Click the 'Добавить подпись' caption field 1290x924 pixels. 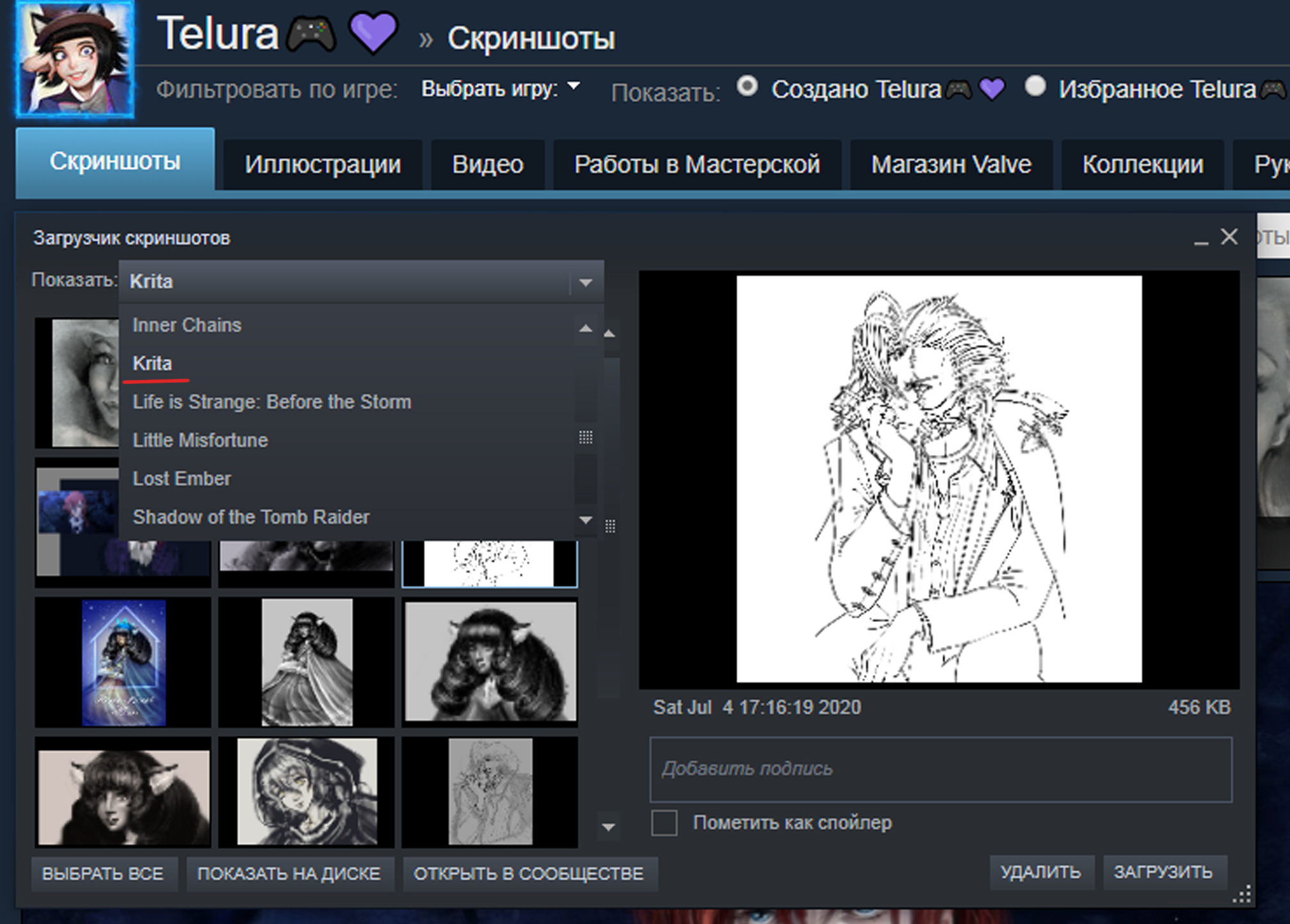point(940,769)
